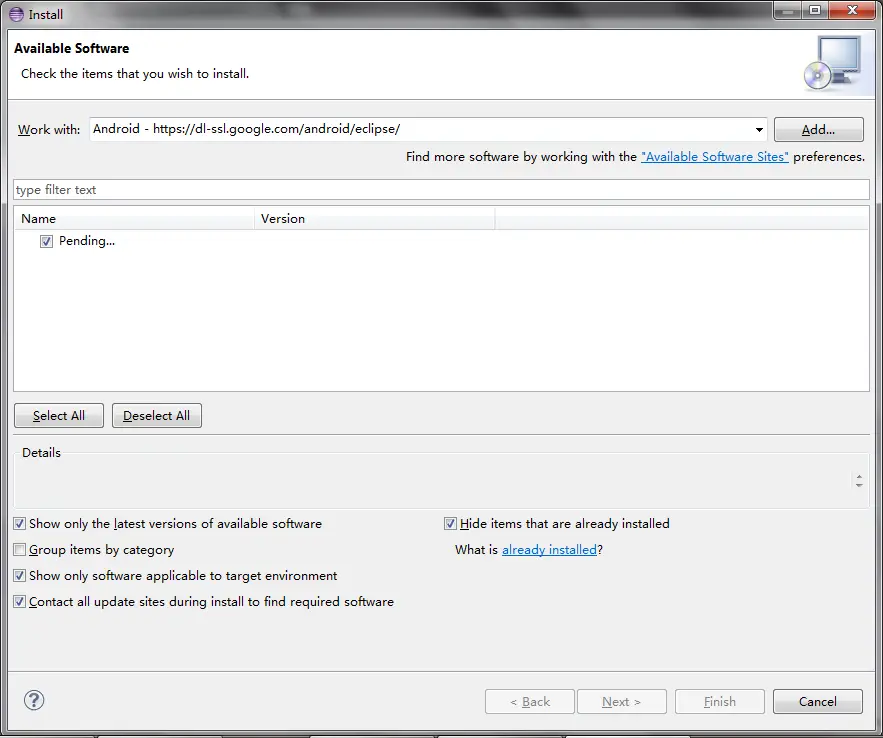The width and height of the screenshot is (883, 738).
Task: Toggle the Pending... item checkbox
Action: click(x=46, y=241)
